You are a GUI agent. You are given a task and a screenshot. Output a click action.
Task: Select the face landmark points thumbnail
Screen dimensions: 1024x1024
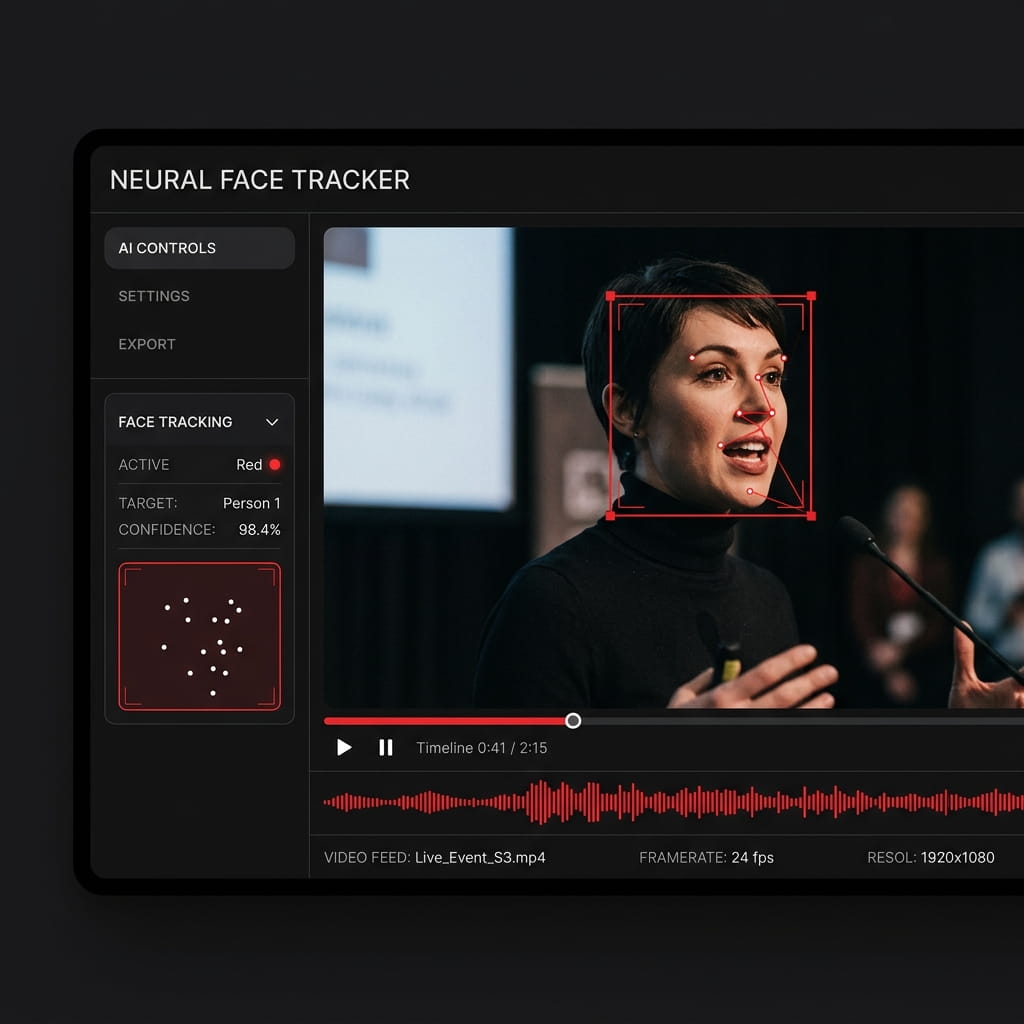[200, 636]
